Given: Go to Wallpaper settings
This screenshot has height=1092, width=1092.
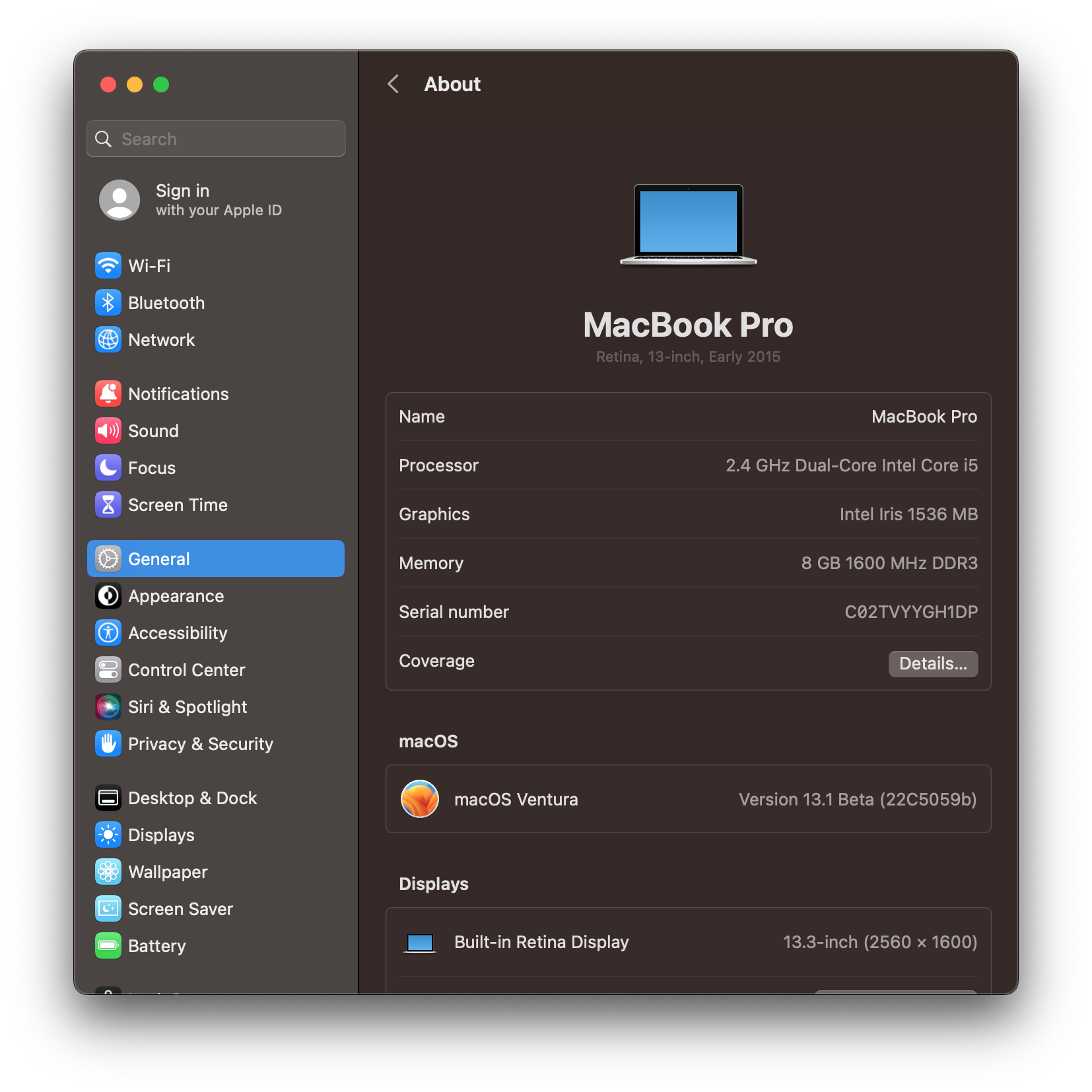Looking at the screenshot, I should 216,872.
